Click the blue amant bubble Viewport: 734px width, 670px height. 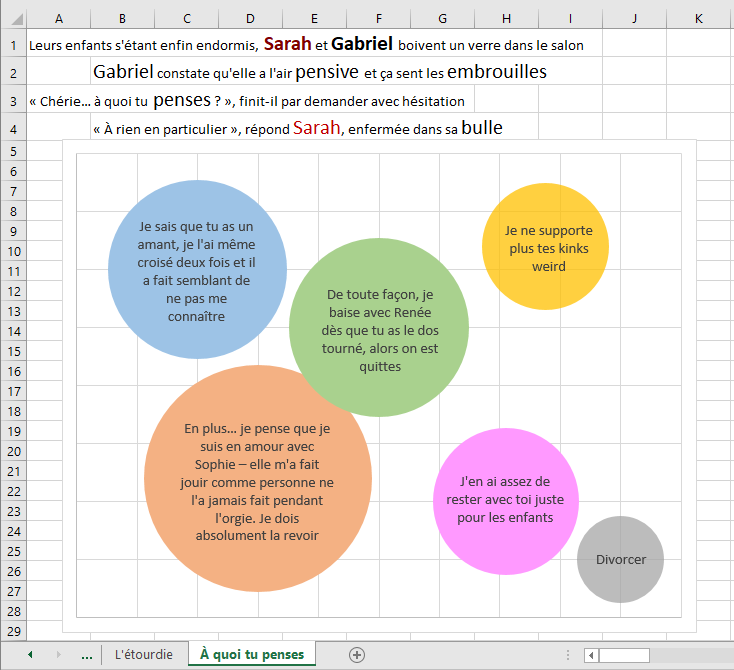tap(196, 270)
